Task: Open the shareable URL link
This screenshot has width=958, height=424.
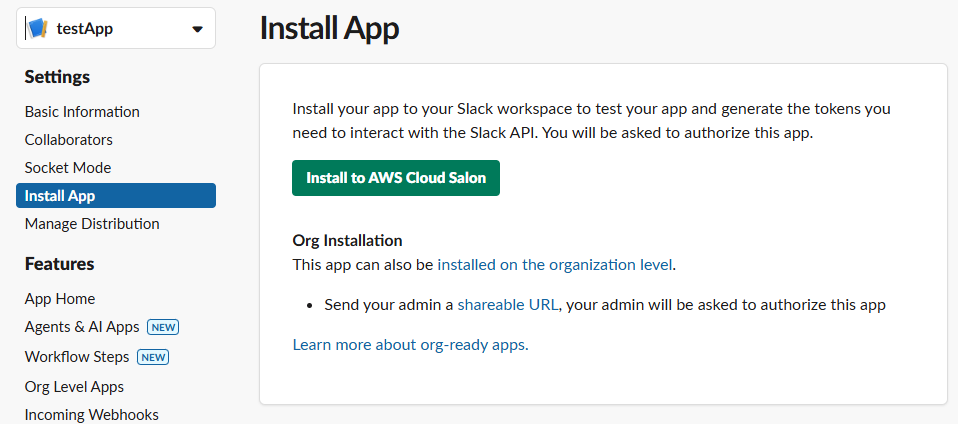Action: click(508, 305)
